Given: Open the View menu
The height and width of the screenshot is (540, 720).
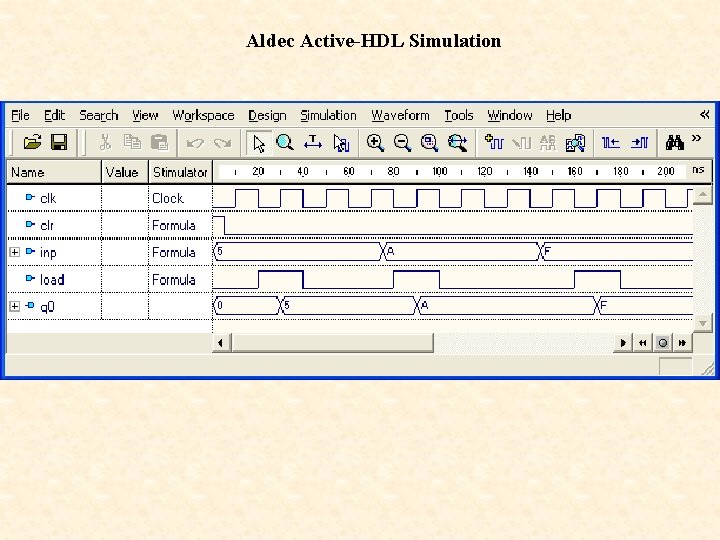Looking at the screenshot, I should (x=145, y=115).
